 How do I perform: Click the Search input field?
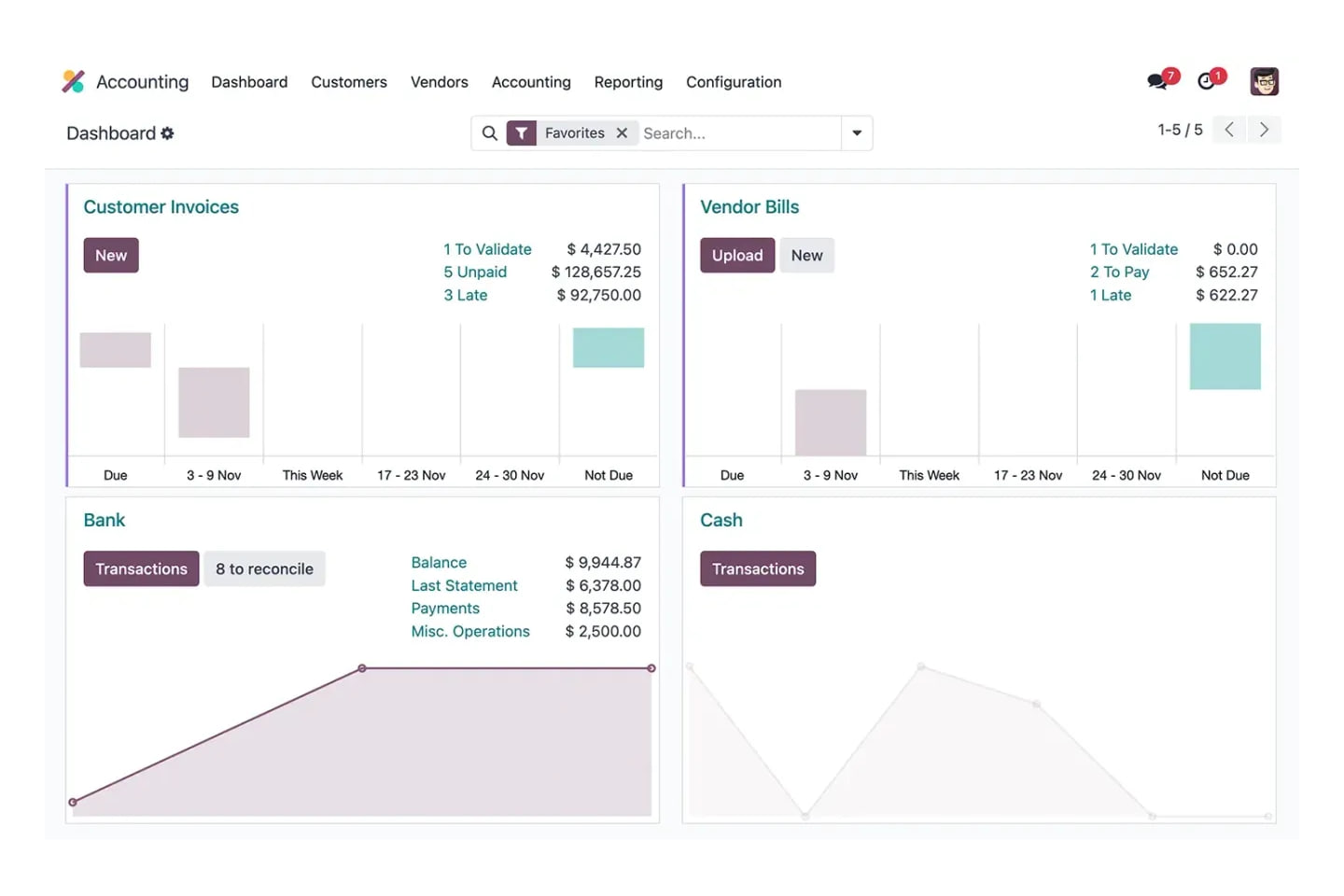pos(739,133)
